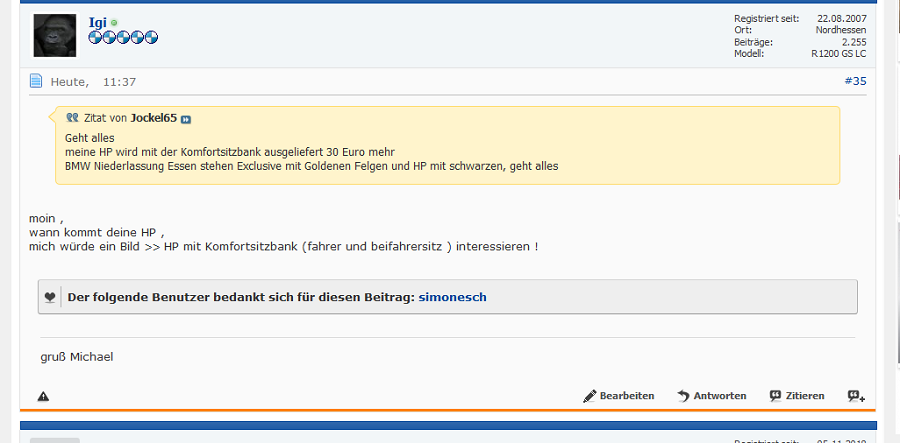Screen dimensions: 900x443
Task: Click Igi's green online status indicator
Action: click(114, 23)
